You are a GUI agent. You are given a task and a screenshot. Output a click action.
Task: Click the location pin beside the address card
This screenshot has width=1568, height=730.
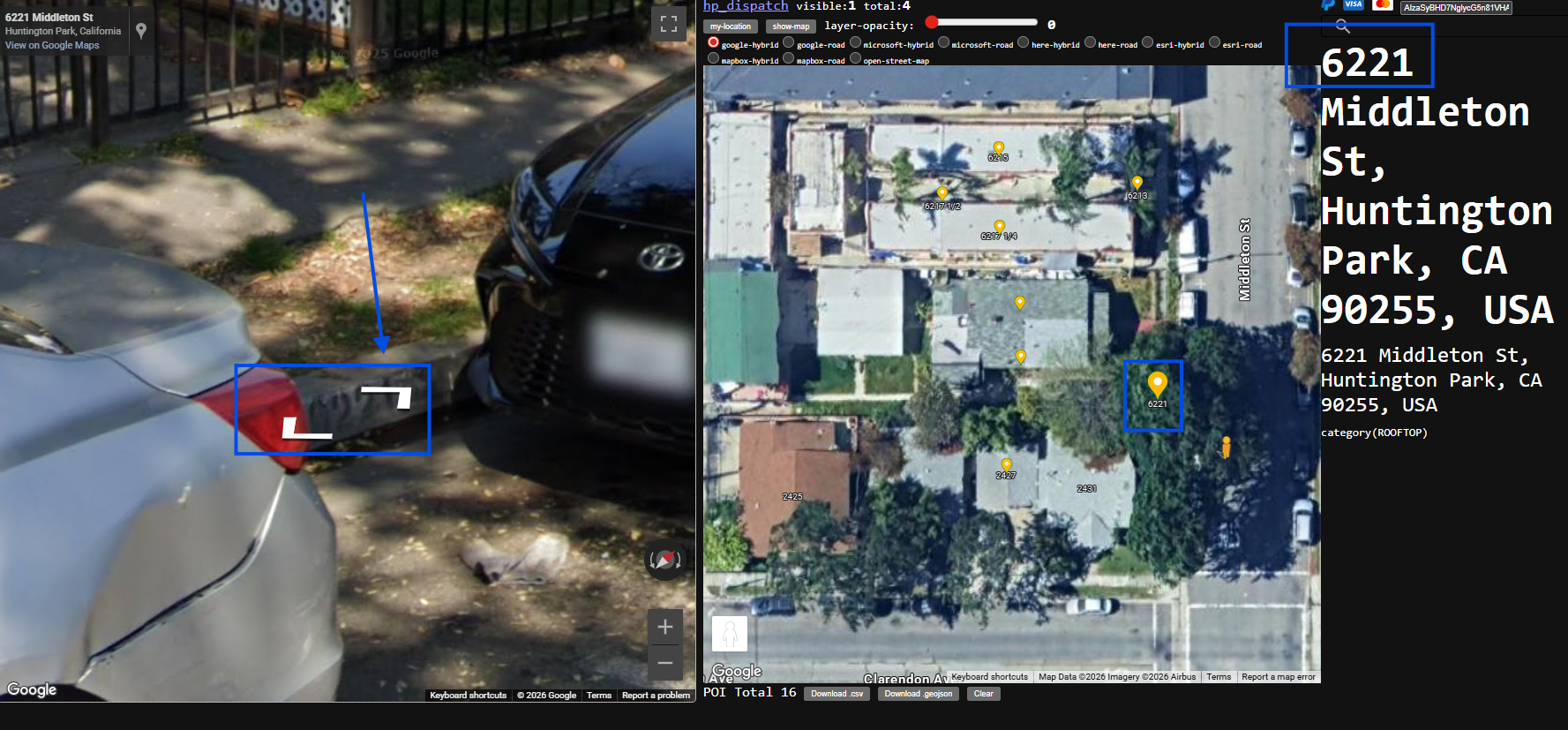click(141, 31)
